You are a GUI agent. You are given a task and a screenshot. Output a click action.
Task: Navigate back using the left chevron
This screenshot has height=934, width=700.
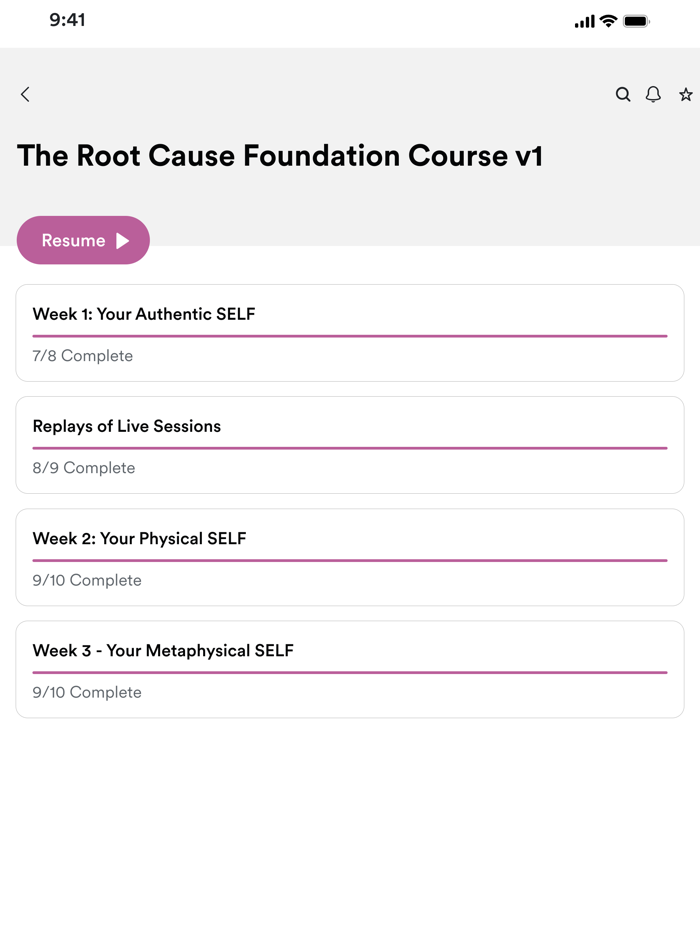pos(24,94)
